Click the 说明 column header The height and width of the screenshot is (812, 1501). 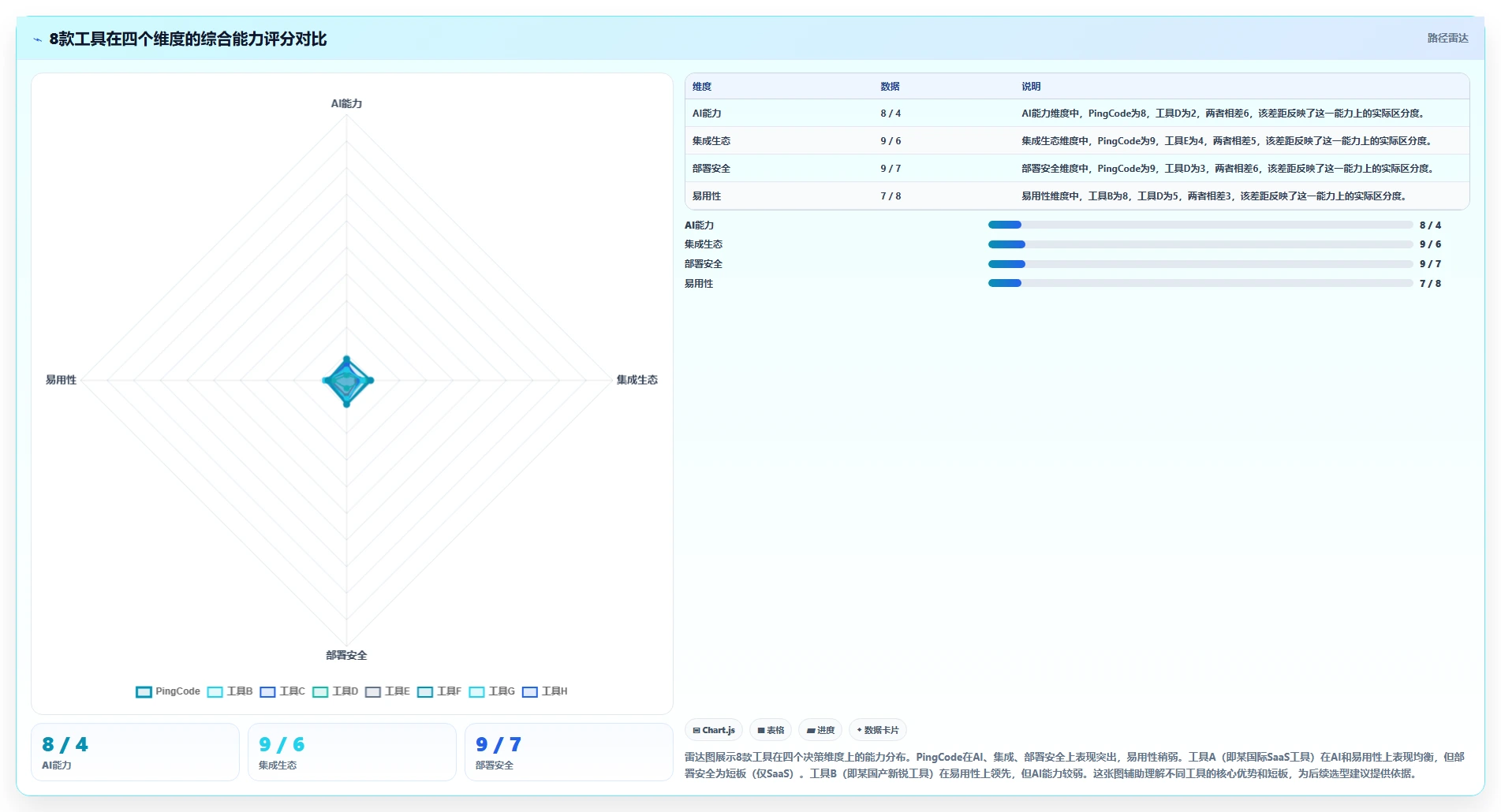1031,87
